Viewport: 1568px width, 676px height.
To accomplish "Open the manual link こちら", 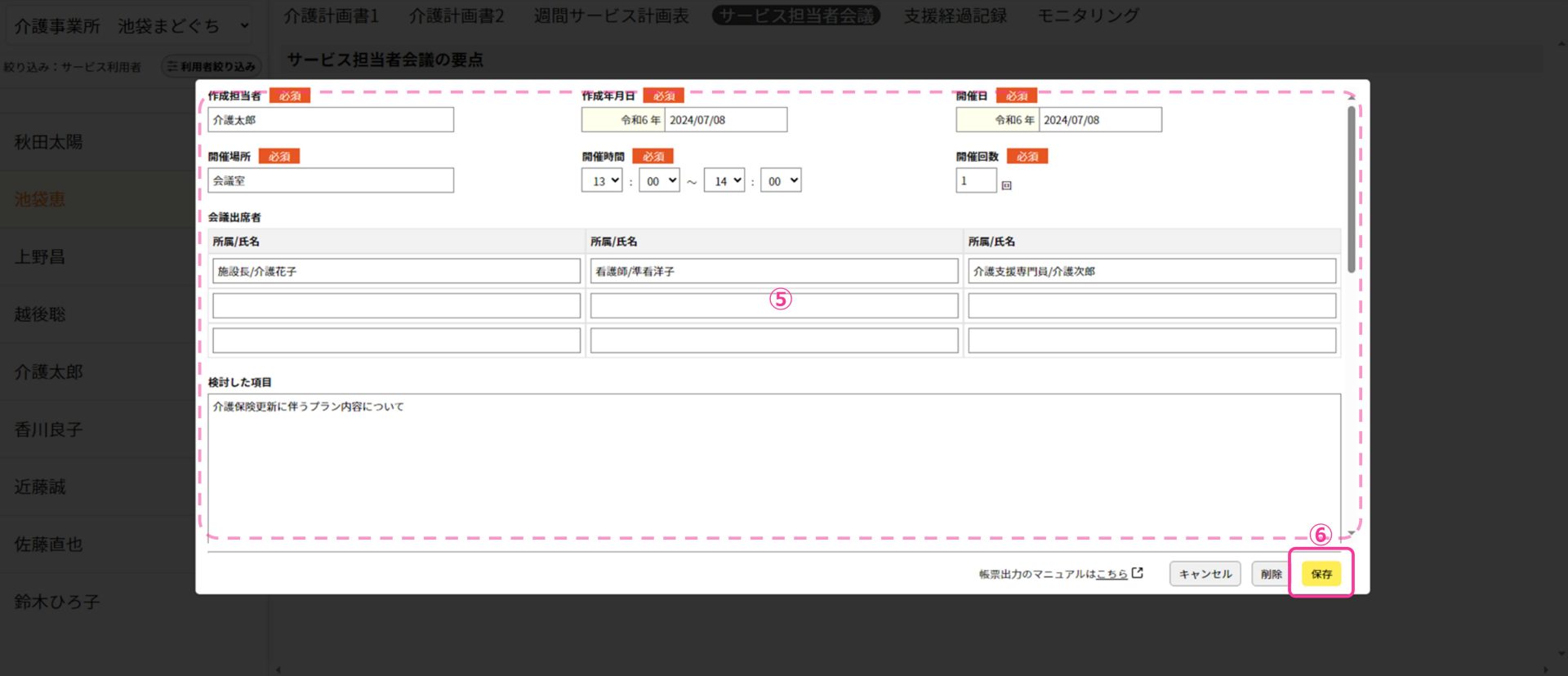I will pos(1111,574).
